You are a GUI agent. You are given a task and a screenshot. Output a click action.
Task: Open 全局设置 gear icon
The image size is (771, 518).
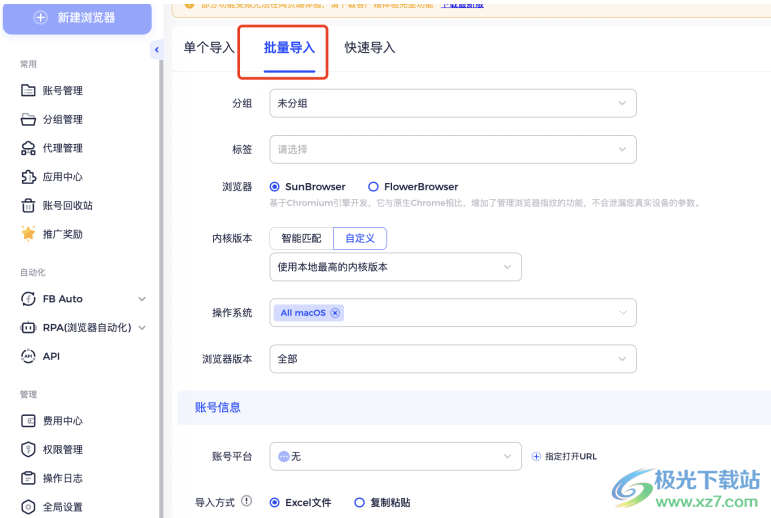[28, 507]
